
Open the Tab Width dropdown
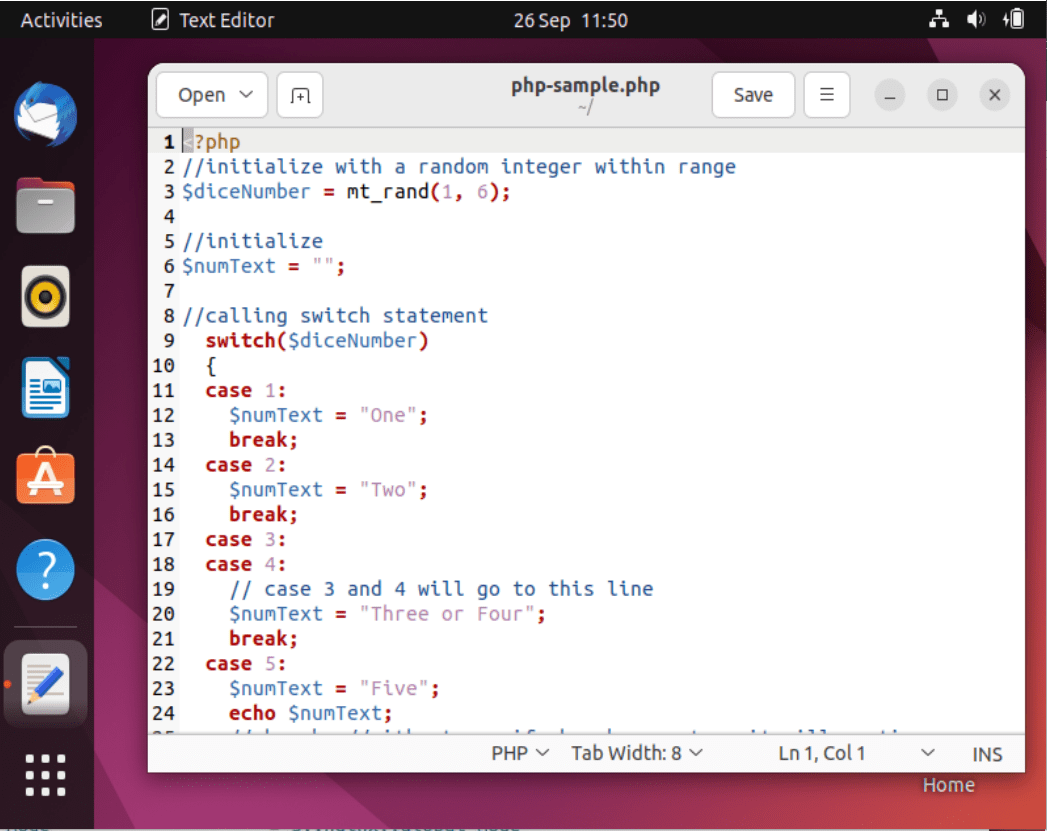[636, 753]
